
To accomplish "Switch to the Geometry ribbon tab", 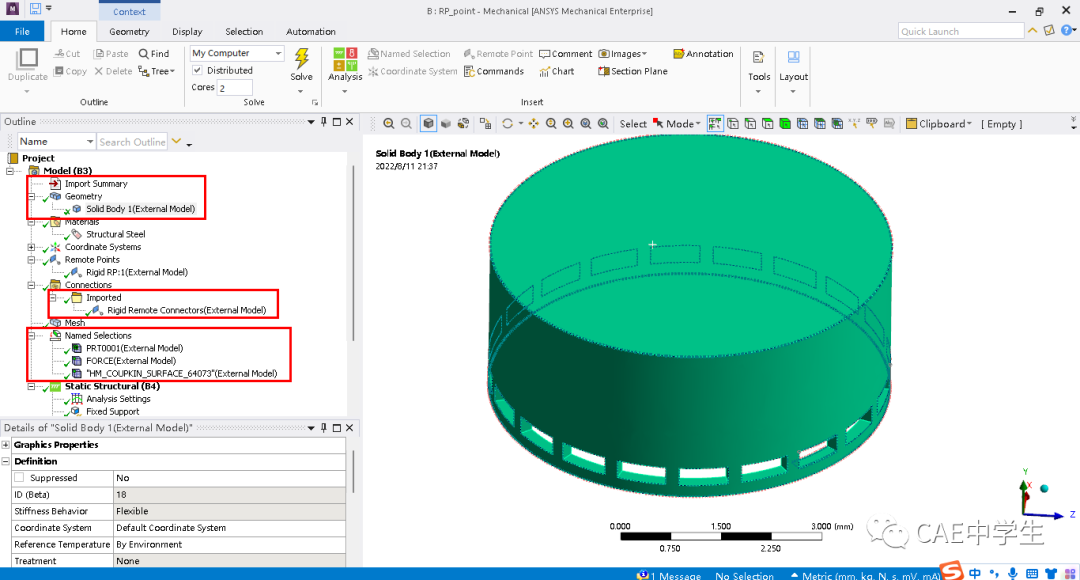I will pos(129,32).
